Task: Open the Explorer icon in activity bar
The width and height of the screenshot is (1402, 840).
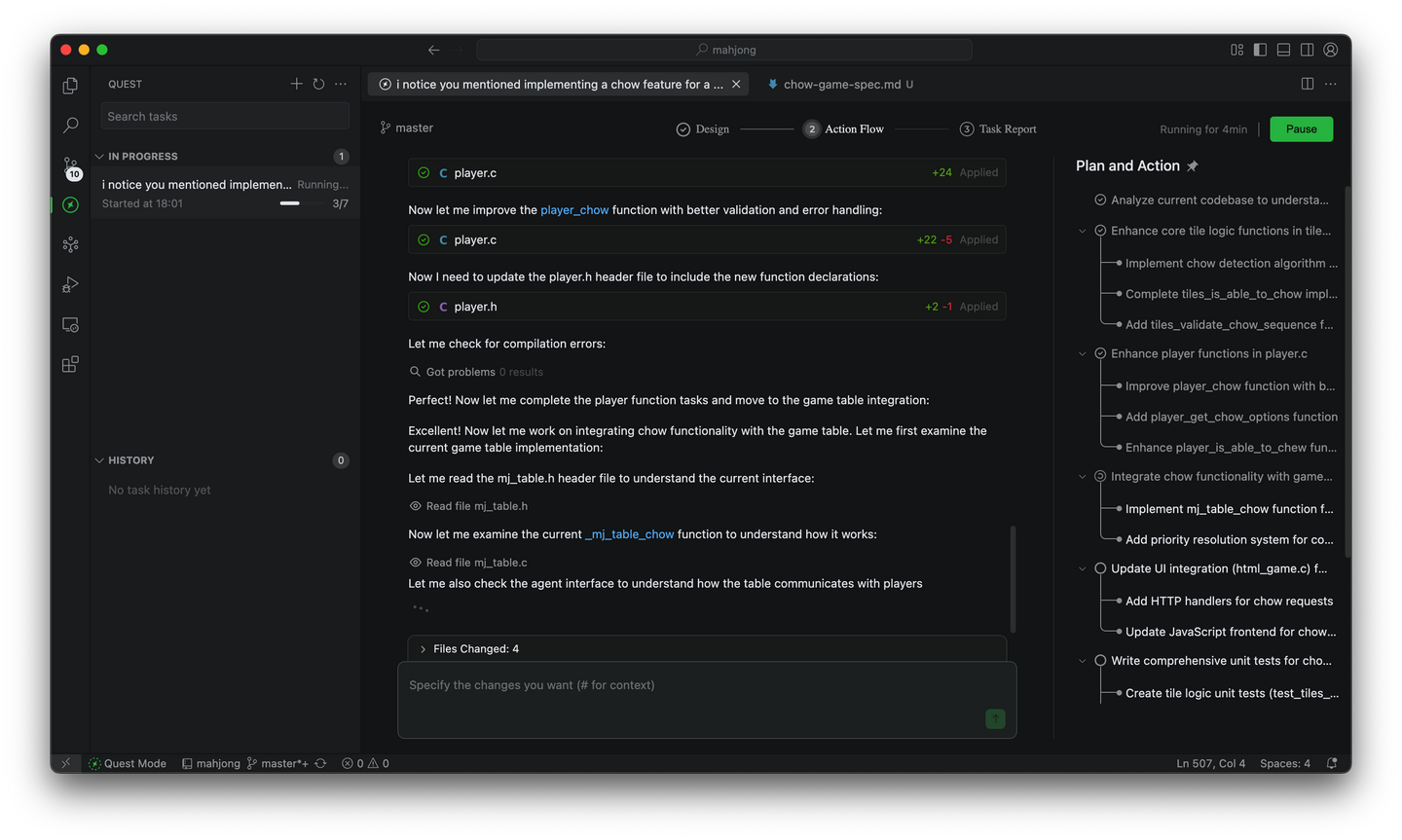Action: (x=70, y=86)
